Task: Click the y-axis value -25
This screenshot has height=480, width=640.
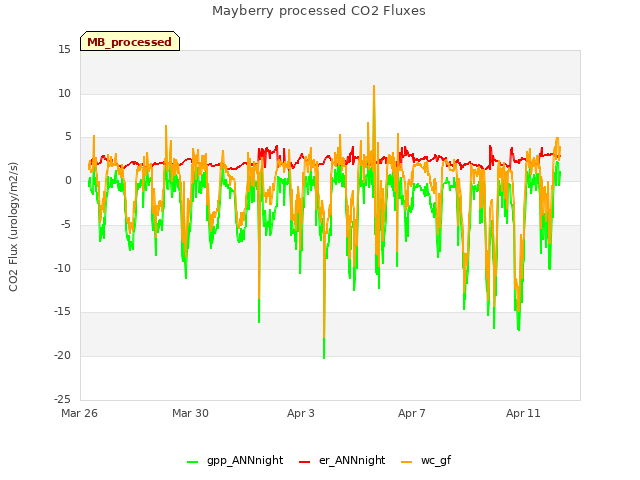Action: (63, 399)
